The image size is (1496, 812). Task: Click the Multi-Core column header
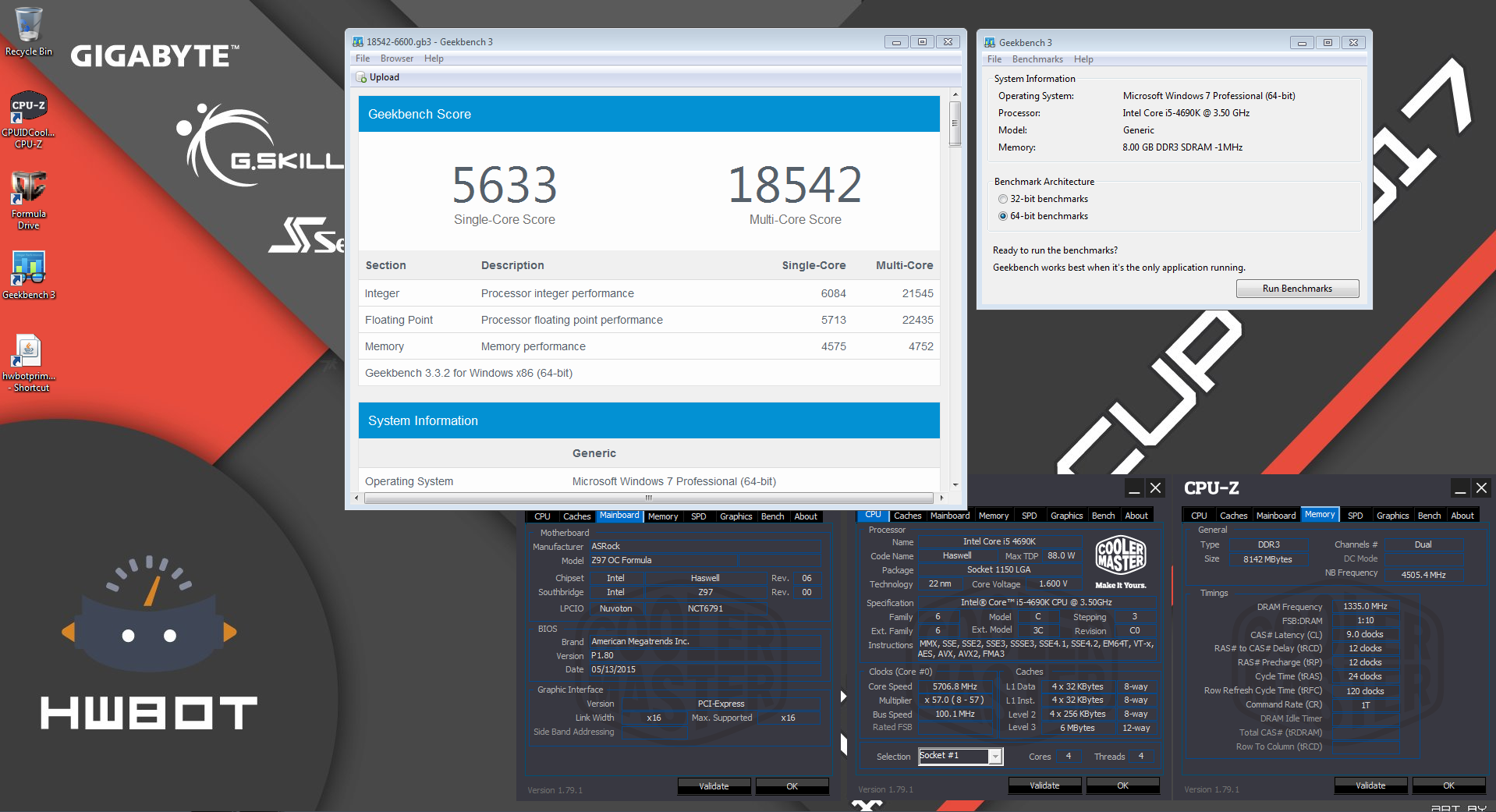[904, 265]
